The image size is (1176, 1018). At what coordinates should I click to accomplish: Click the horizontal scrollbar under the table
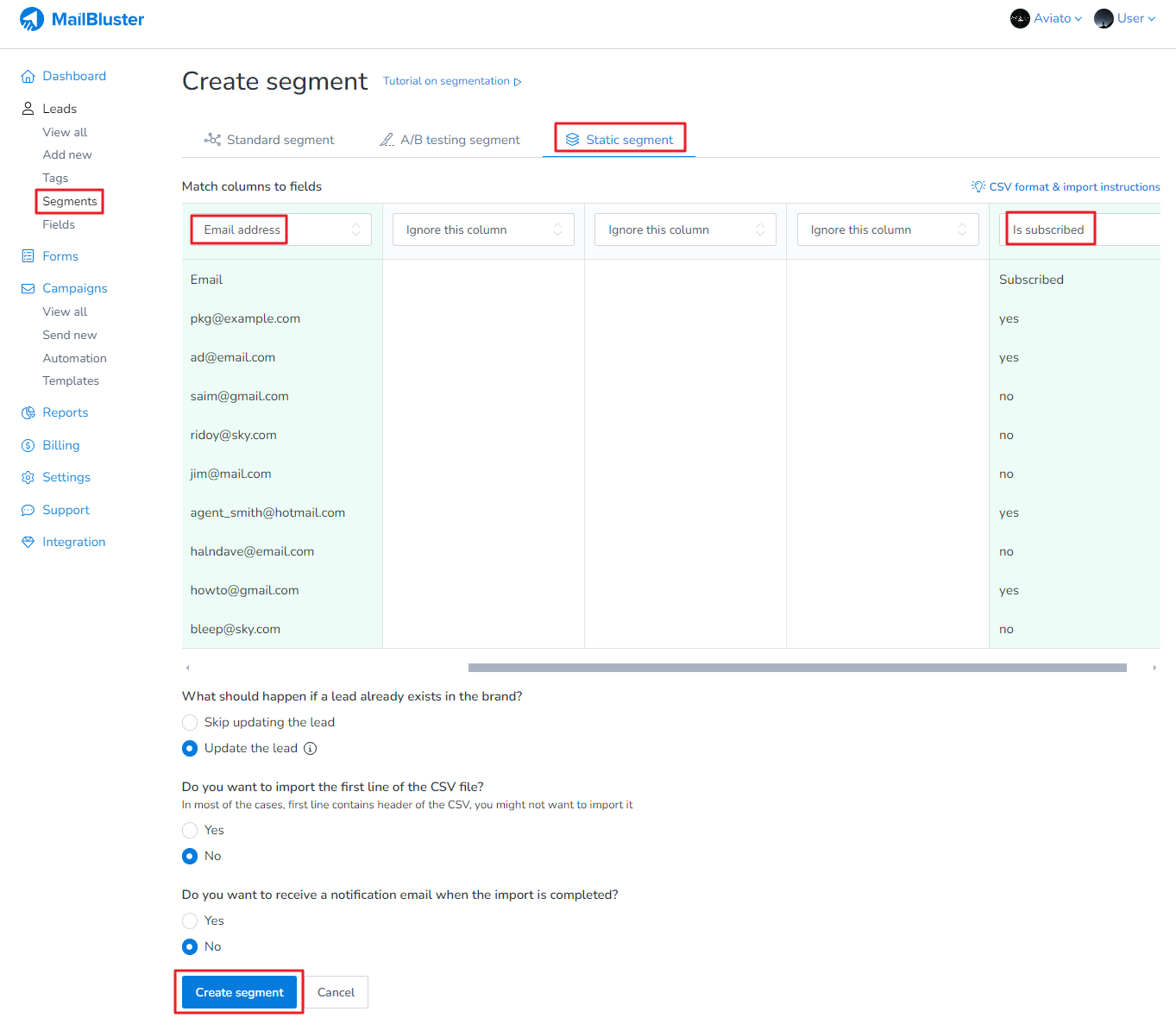pyautogui.click(x=796, y=668)
